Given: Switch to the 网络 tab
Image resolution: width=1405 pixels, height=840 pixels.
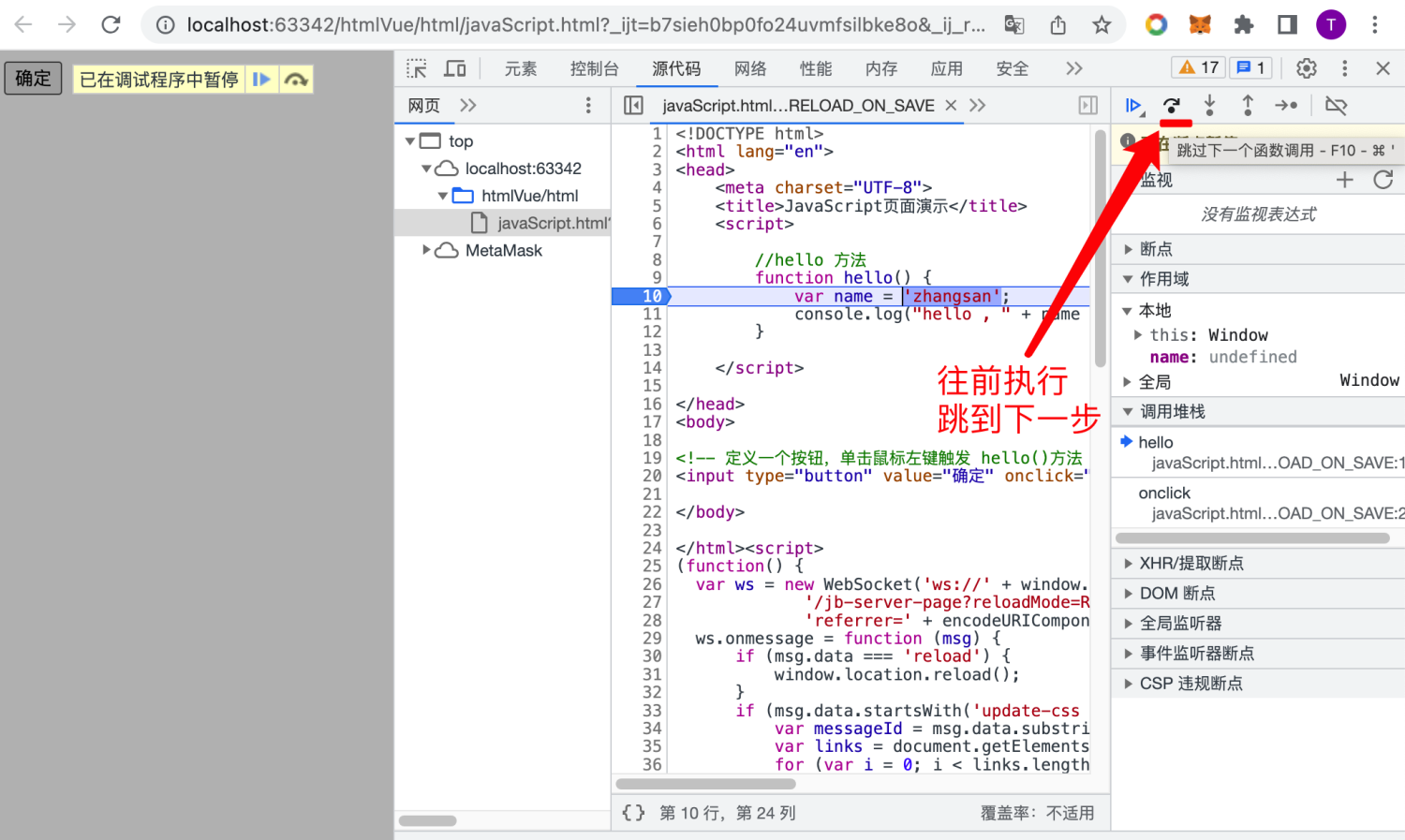Looking at the screenshot, I should point(750,68).
